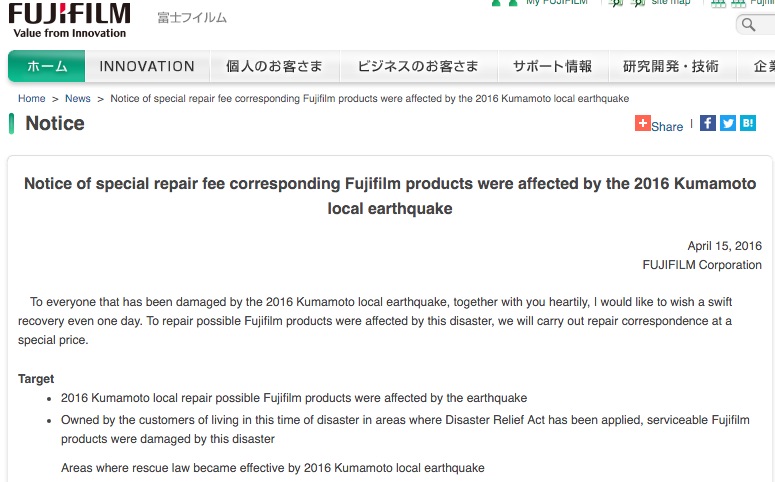Open the 個人のお客さま menu

pyautogui.click(x=275, y=66)
